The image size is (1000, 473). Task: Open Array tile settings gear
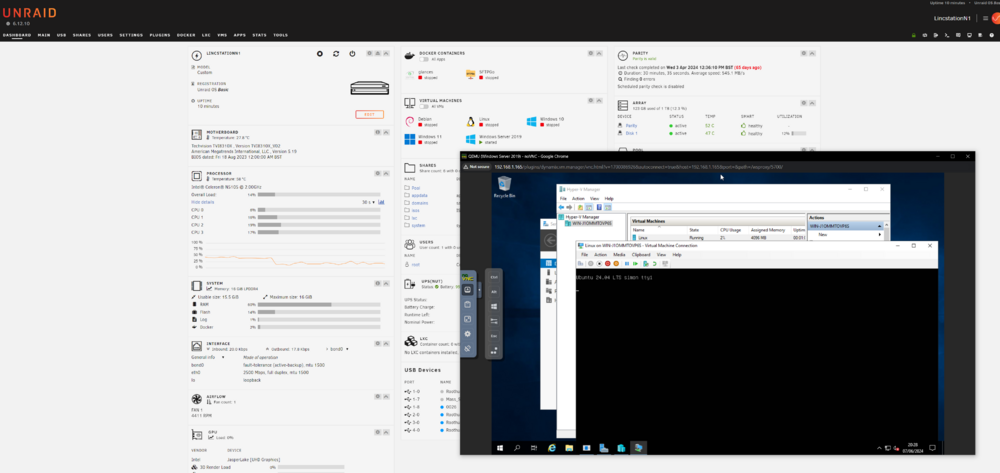click(x=805, y=102)
